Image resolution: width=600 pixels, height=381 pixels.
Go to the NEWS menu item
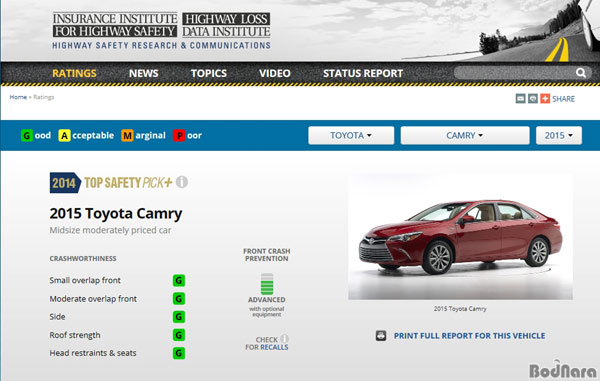[x=143, y=73]
